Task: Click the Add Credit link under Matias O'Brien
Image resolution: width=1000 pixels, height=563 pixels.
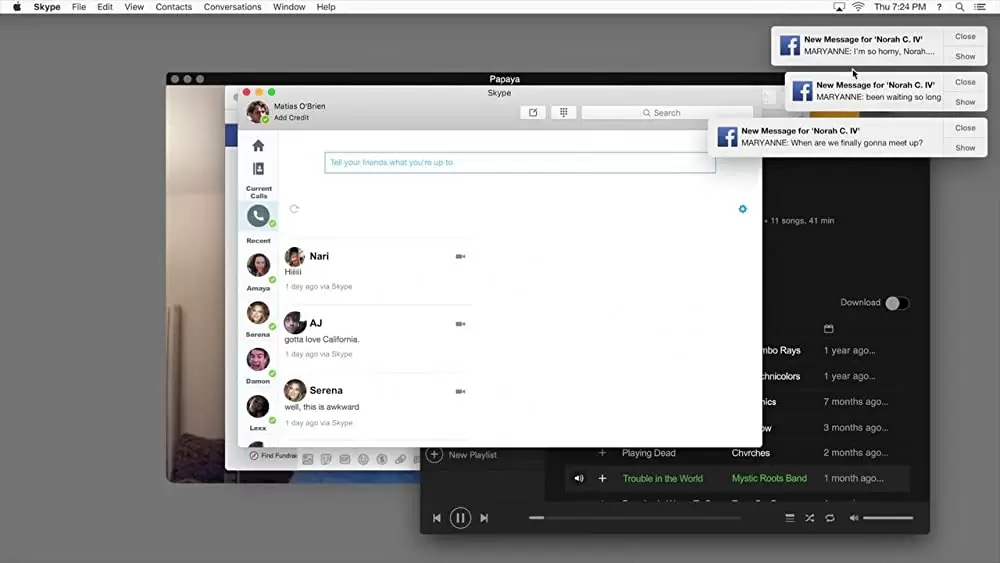Action: (291, 118)
